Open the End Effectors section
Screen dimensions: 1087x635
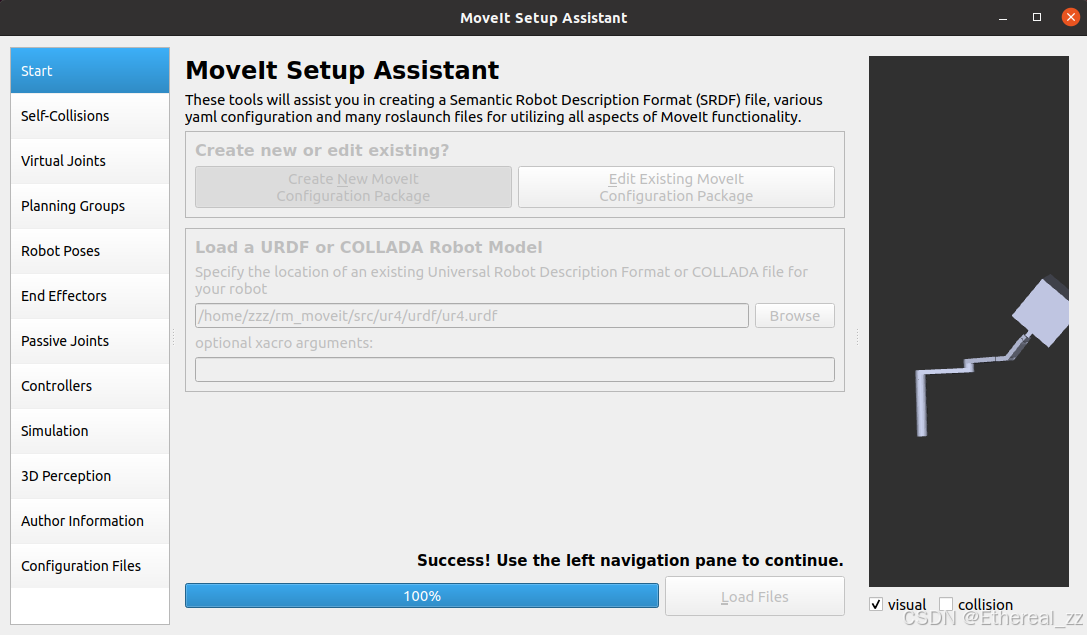[x=90, y=296]
